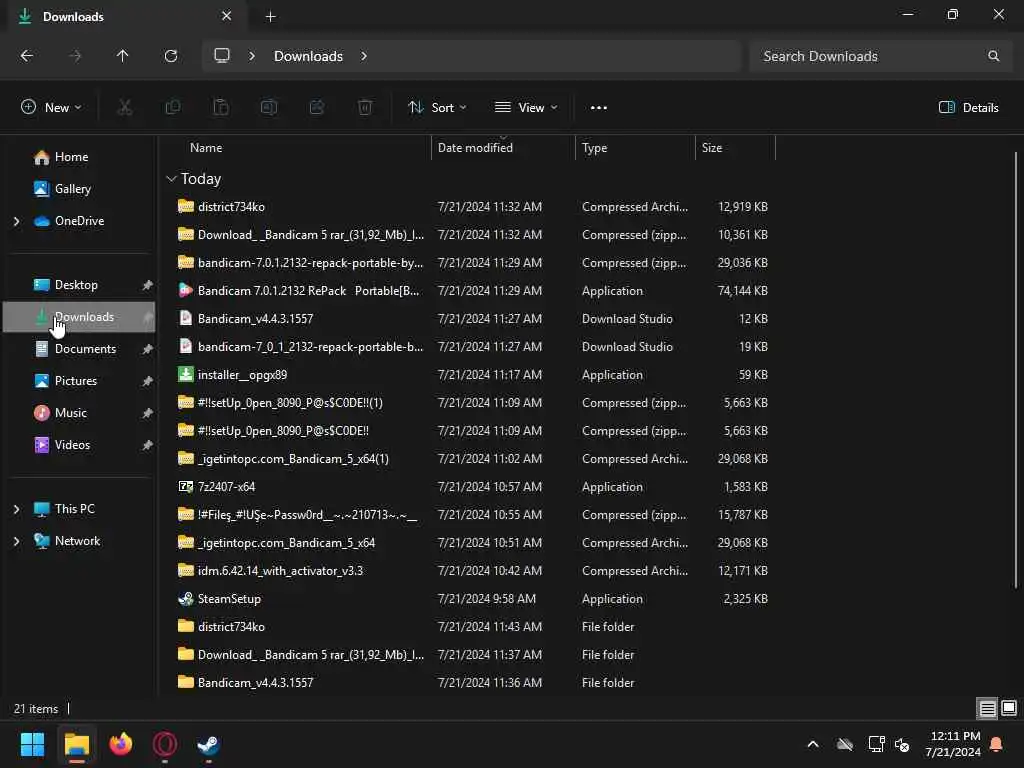Image resolution: width=1024 pixels, height=768 pixels.
Task: Sort by the Type column header
Action: [635, 148]
